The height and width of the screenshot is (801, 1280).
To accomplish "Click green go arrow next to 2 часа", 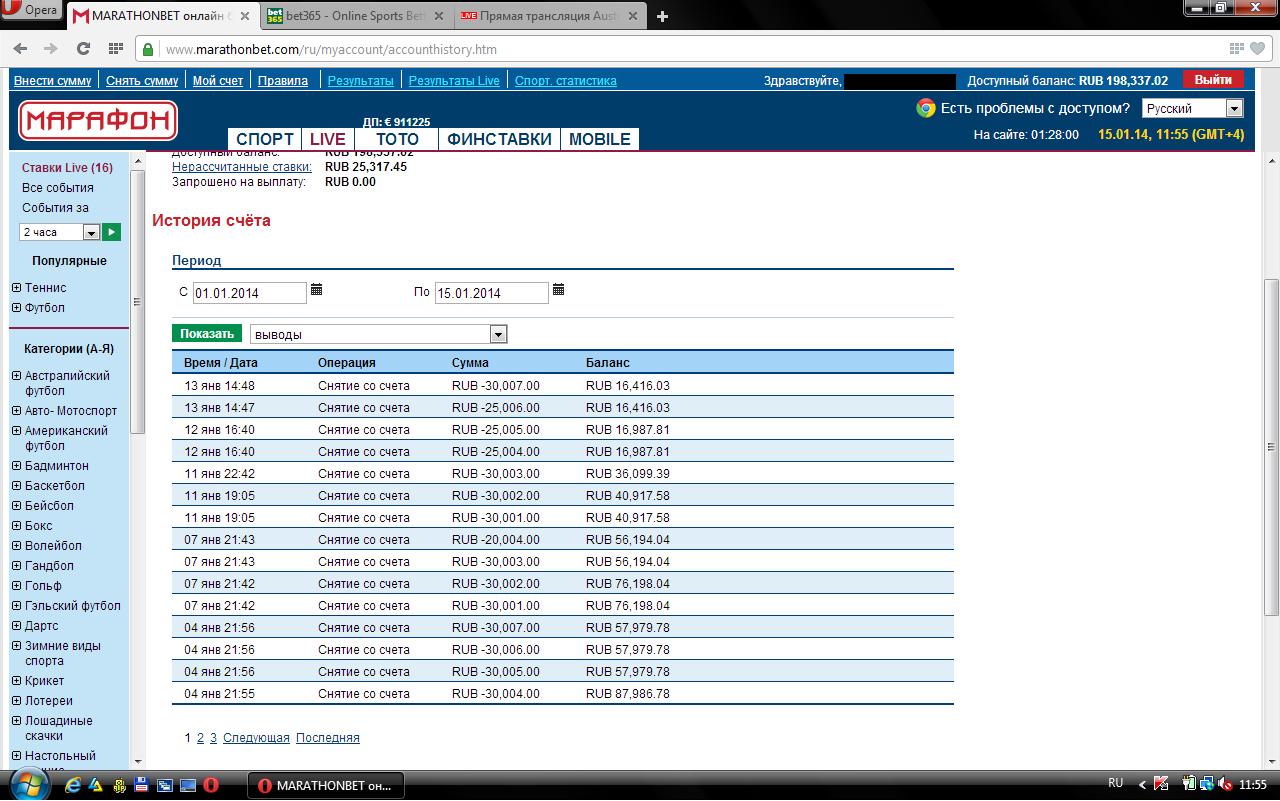I will point(112,232).
